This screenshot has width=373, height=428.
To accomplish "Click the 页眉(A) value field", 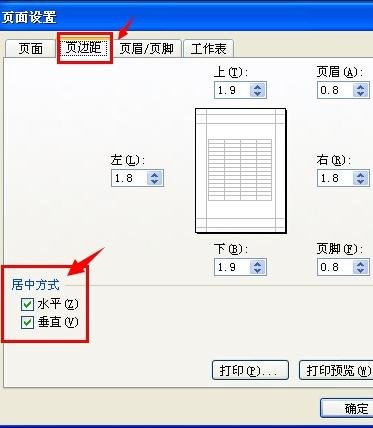I will coord(335,90).
